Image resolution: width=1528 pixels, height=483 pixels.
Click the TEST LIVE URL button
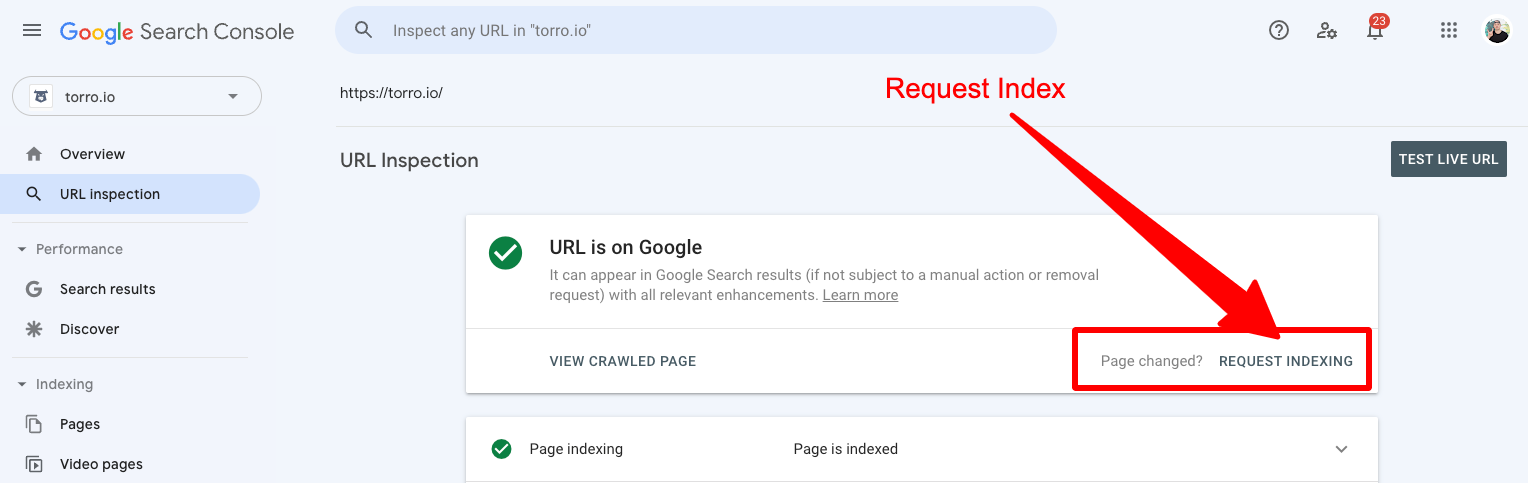(x=1448, y=160)
